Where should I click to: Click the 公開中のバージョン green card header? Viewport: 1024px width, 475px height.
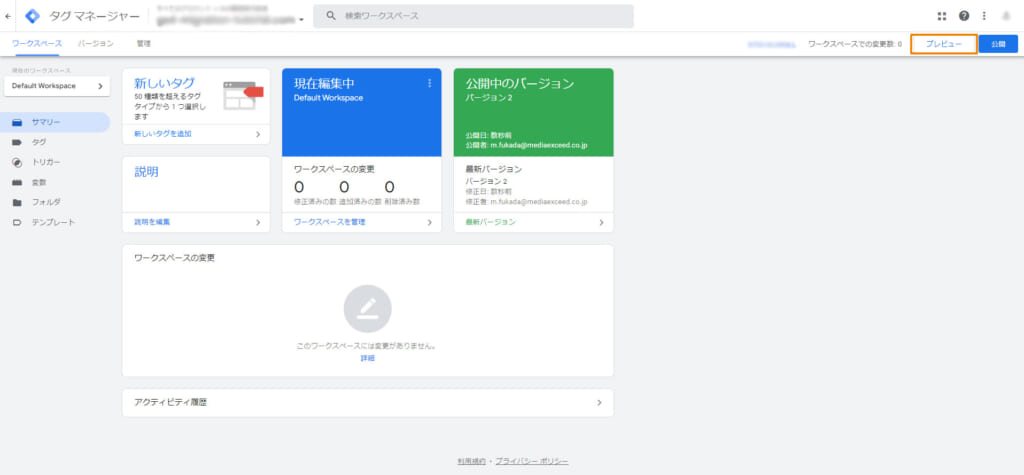point(534,112)
